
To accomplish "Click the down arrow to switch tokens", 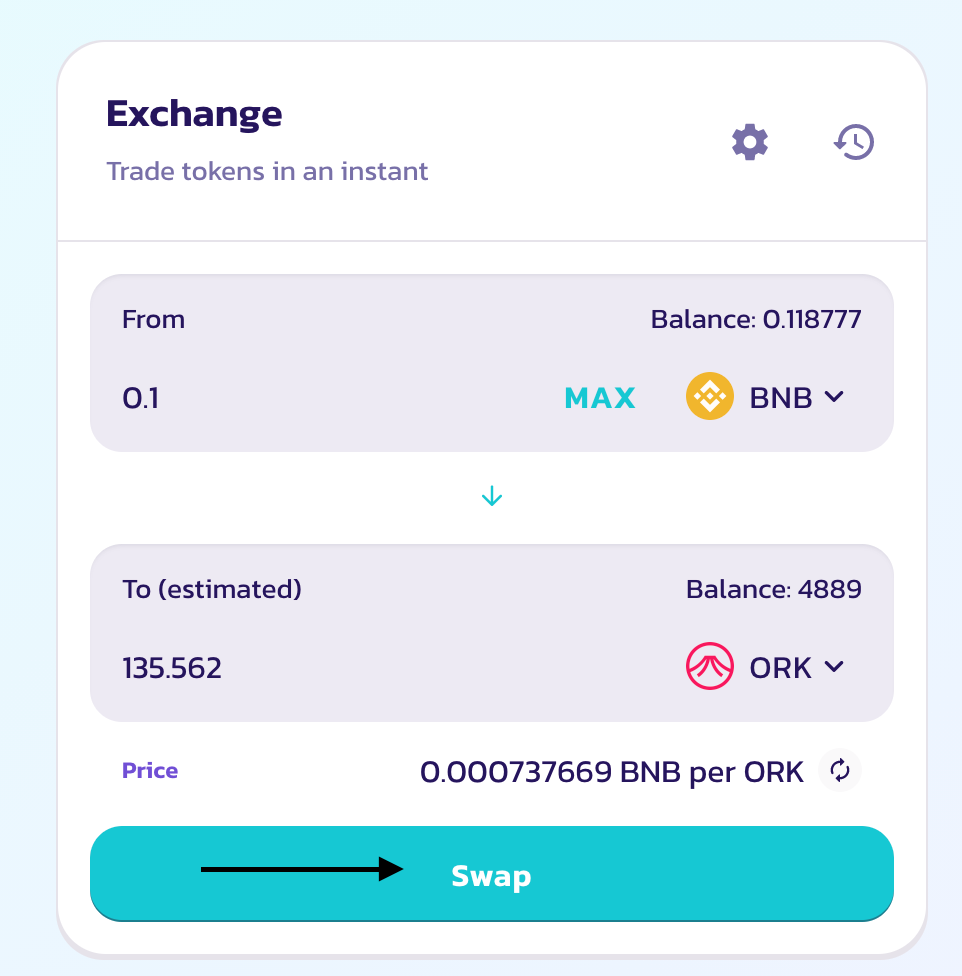I will pyautogui.click(x=492, y=496).
